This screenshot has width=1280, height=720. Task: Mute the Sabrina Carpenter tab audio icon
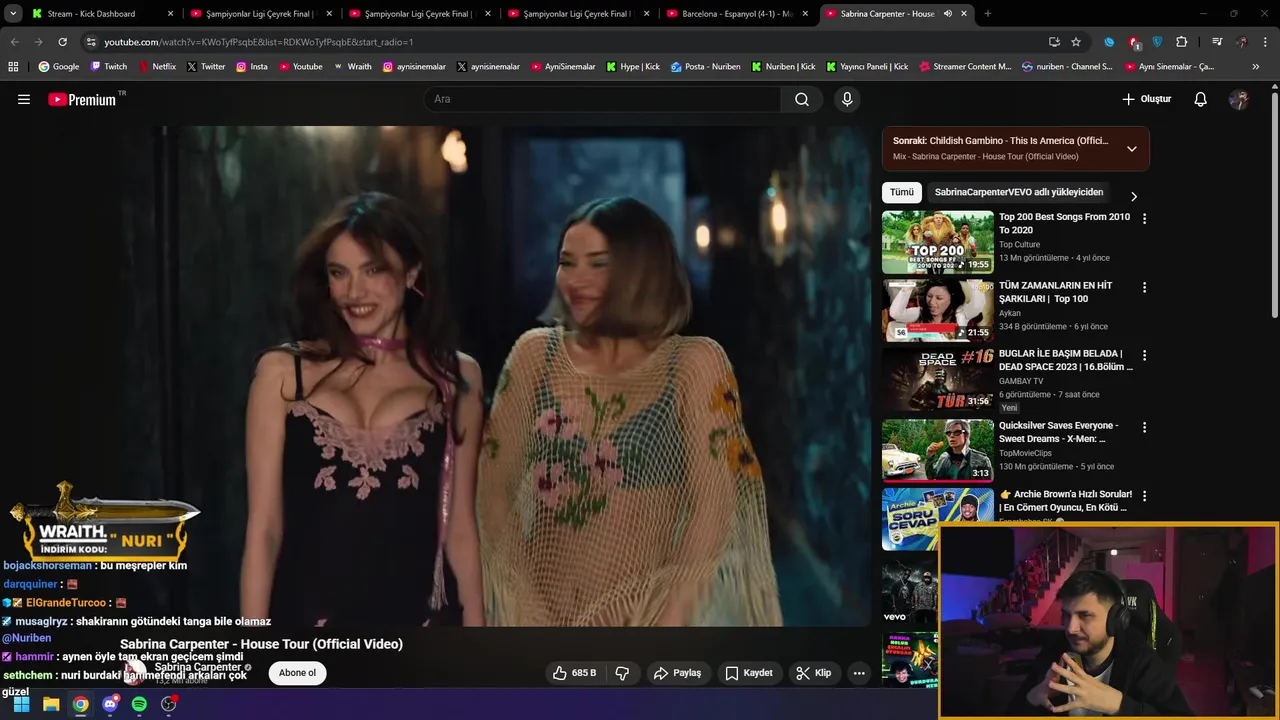pos(947,14)
